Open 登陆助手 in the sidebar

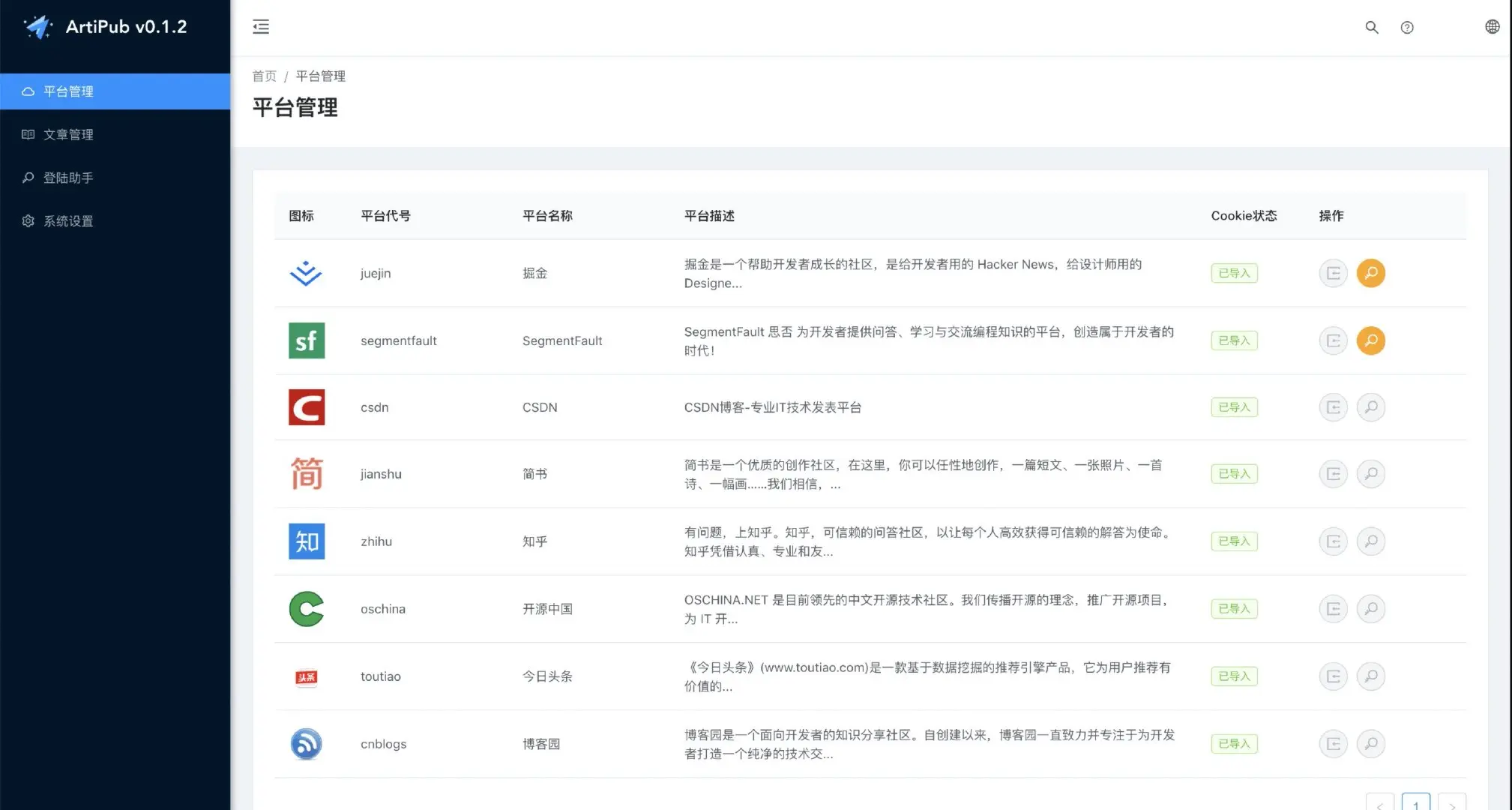(x=68, y=178)
